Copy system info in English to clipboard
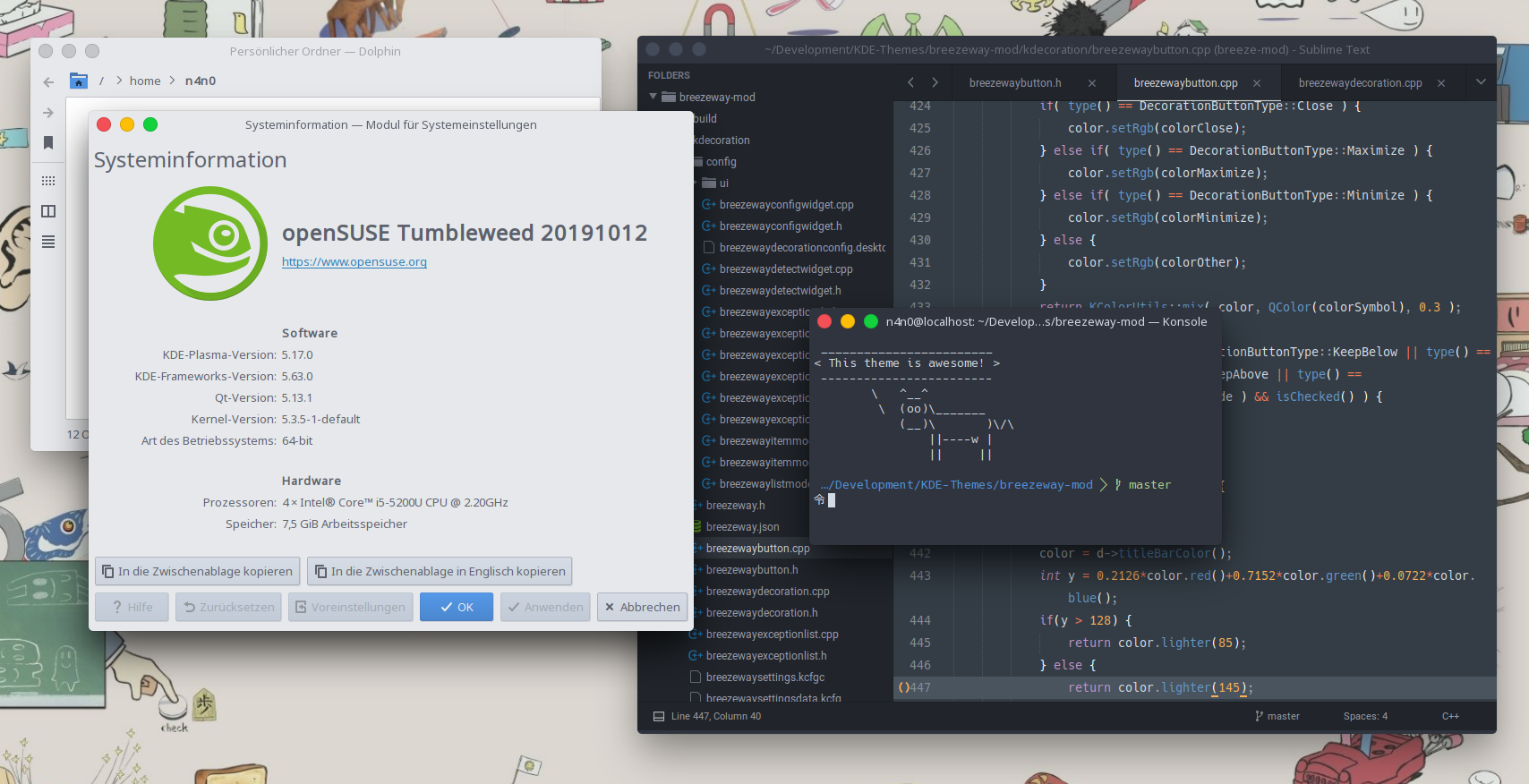Screen dimensions: 1529x784 coord(440,571)
